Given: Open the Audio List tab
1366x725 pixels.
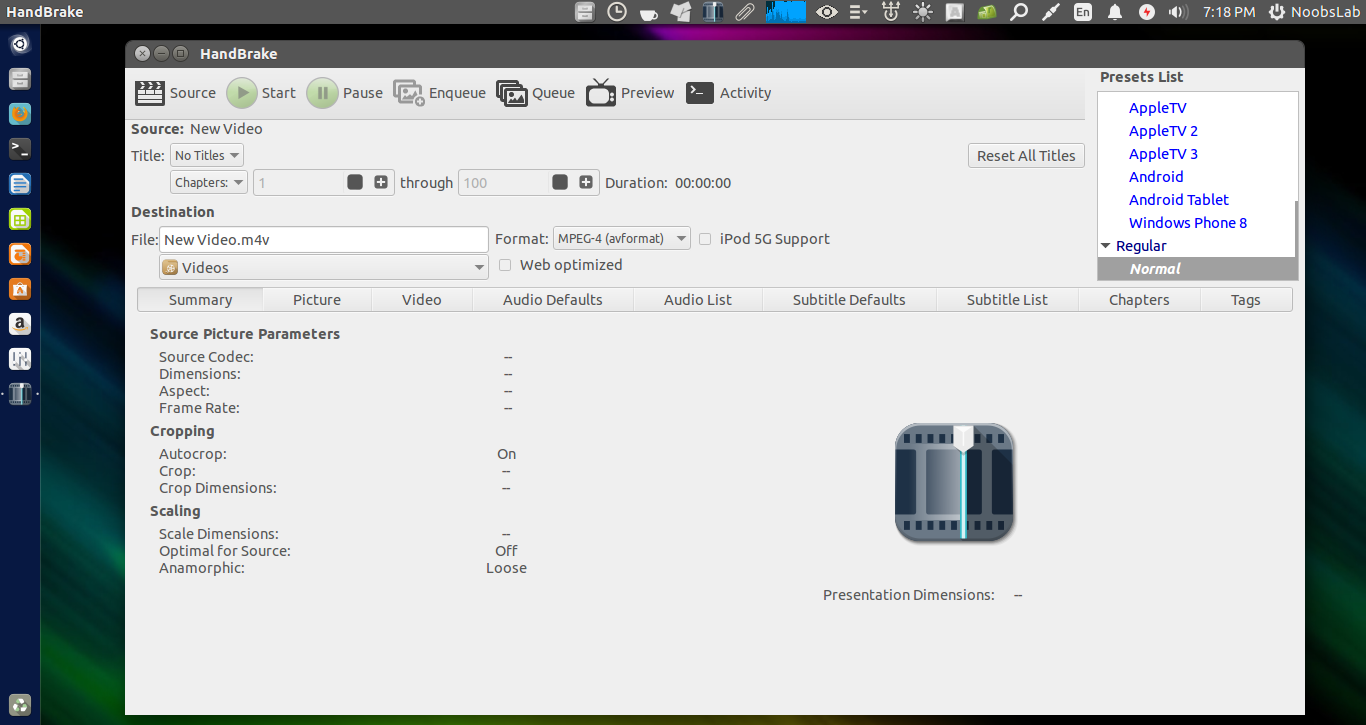Looking at the screenshot, I should [698, 299].
